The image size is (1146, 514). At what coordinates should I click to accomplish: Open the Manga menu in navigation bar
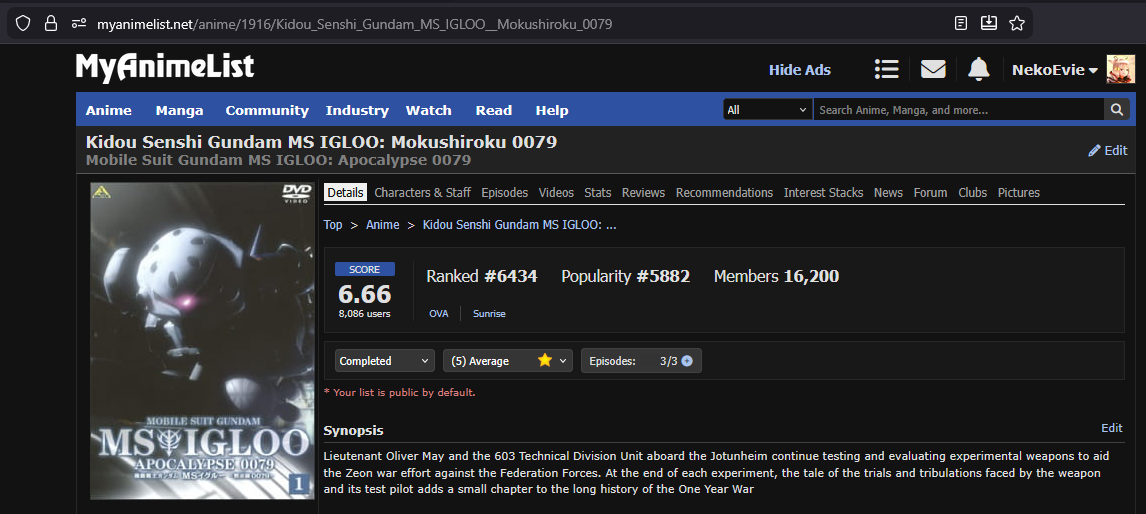(179, 110)
